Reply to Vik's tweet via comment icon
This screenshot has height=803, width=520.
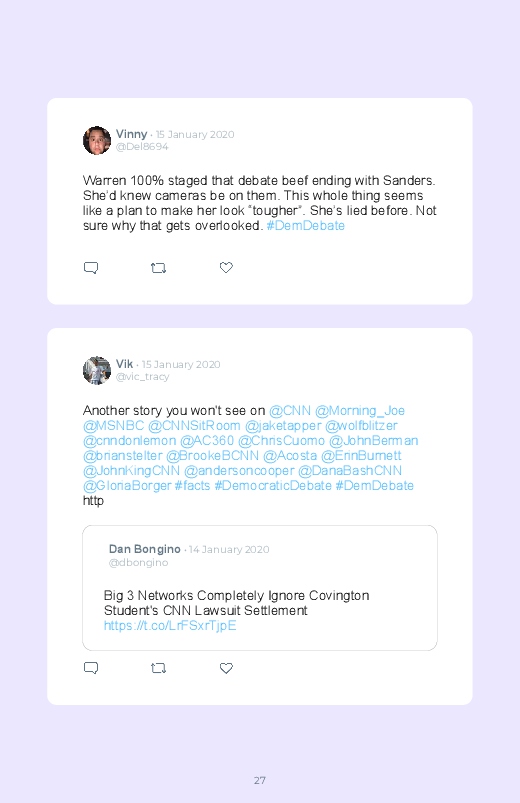point(91,668)
